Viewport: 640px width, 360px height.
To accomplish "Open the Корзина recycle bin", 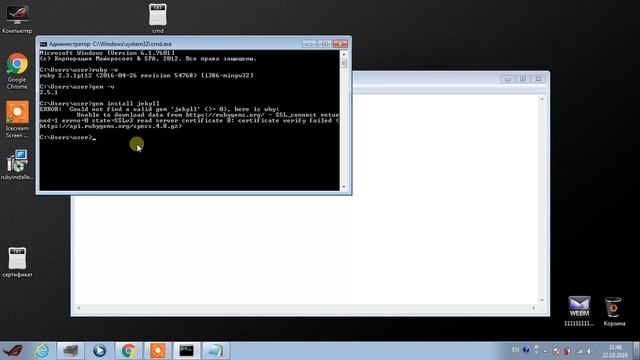I will coord(613,311).
